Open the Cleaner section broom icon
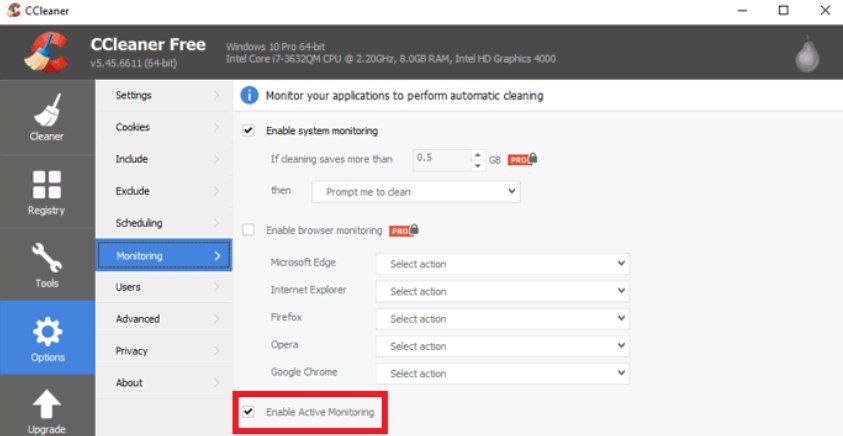Image resolution: width=843 pixels, height=436 pixels. tap(47, 111)
